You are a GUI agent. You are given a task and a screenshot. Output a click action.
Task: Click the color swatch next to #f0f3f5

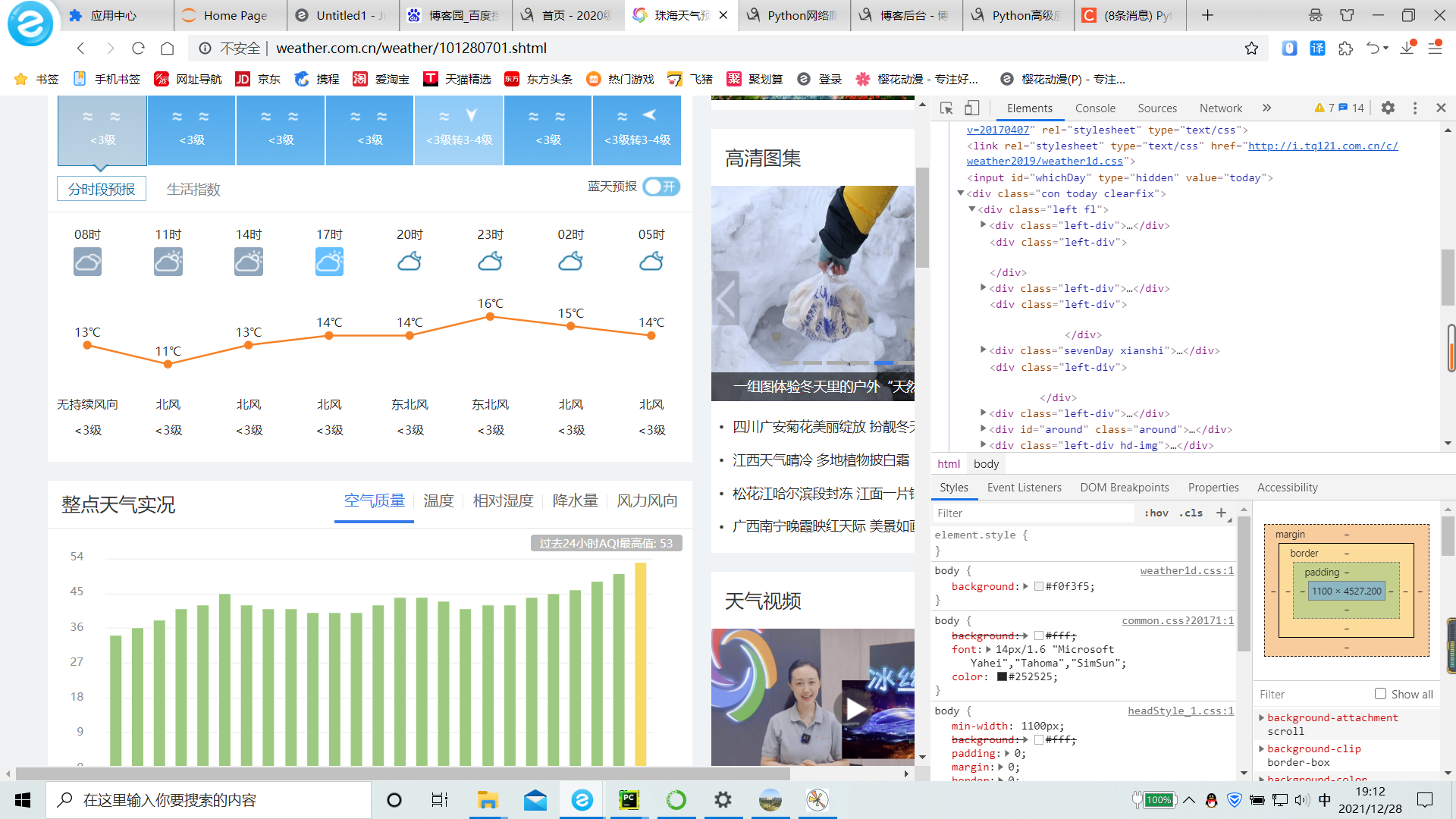(1038, 585)
